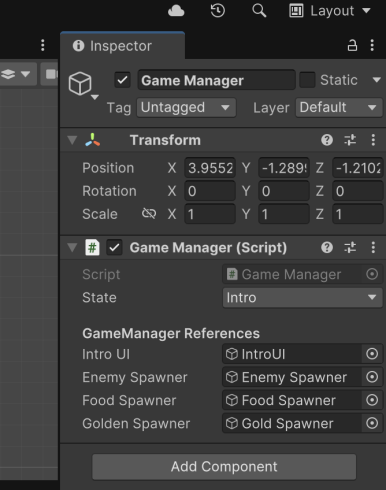Viewport: 386px width, 490px height.
Task: Collapse the Transform component foldout
Action: tap(72, 140)
